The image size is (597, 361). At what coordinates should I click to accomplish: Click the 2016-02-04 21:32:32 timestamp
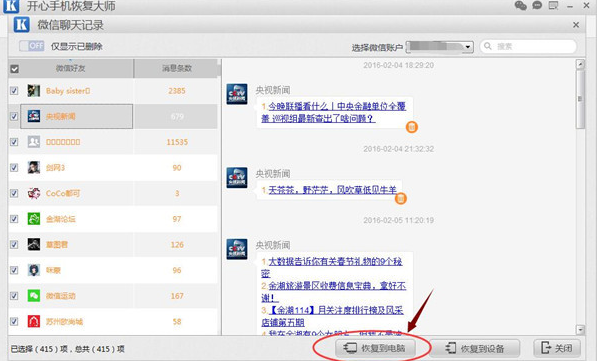398,149
